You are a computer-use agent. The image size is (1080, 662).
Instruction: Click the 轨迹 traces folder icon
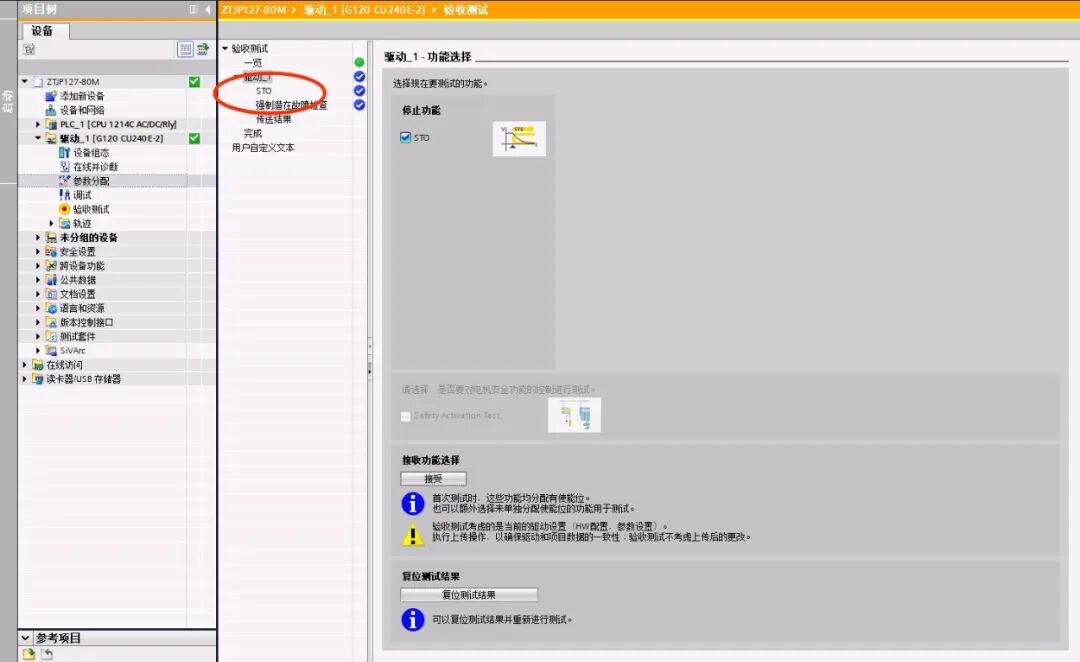click(64, 223)
